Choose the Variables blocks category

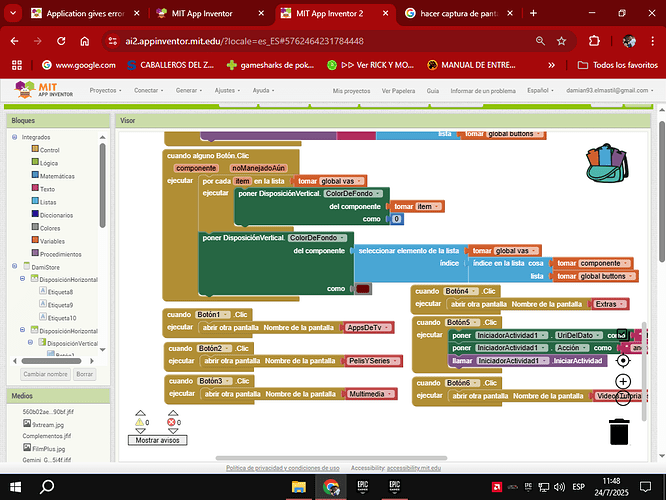55,241
